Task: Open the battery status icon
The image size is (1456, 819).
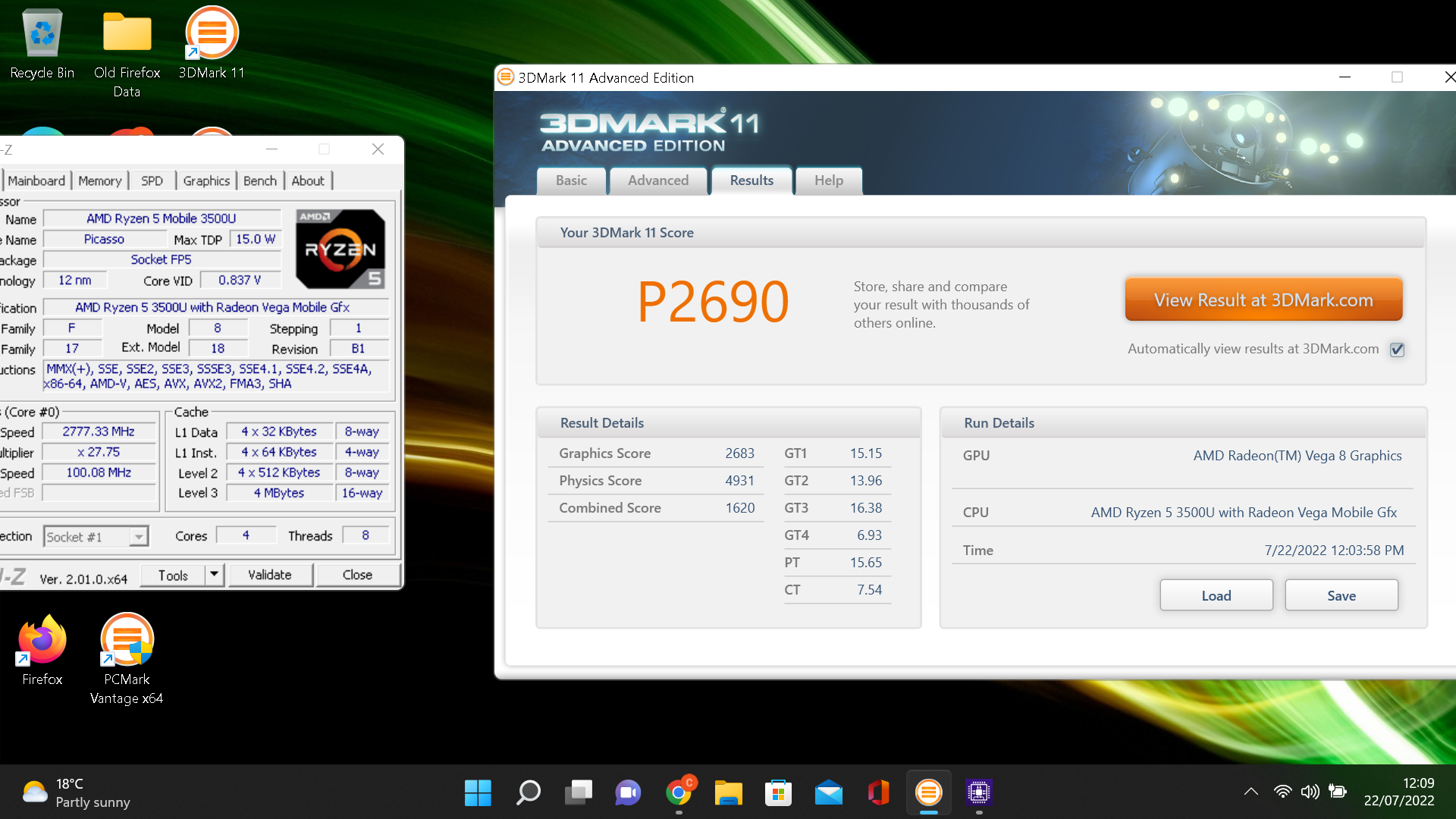Action: pos(1338,792)
